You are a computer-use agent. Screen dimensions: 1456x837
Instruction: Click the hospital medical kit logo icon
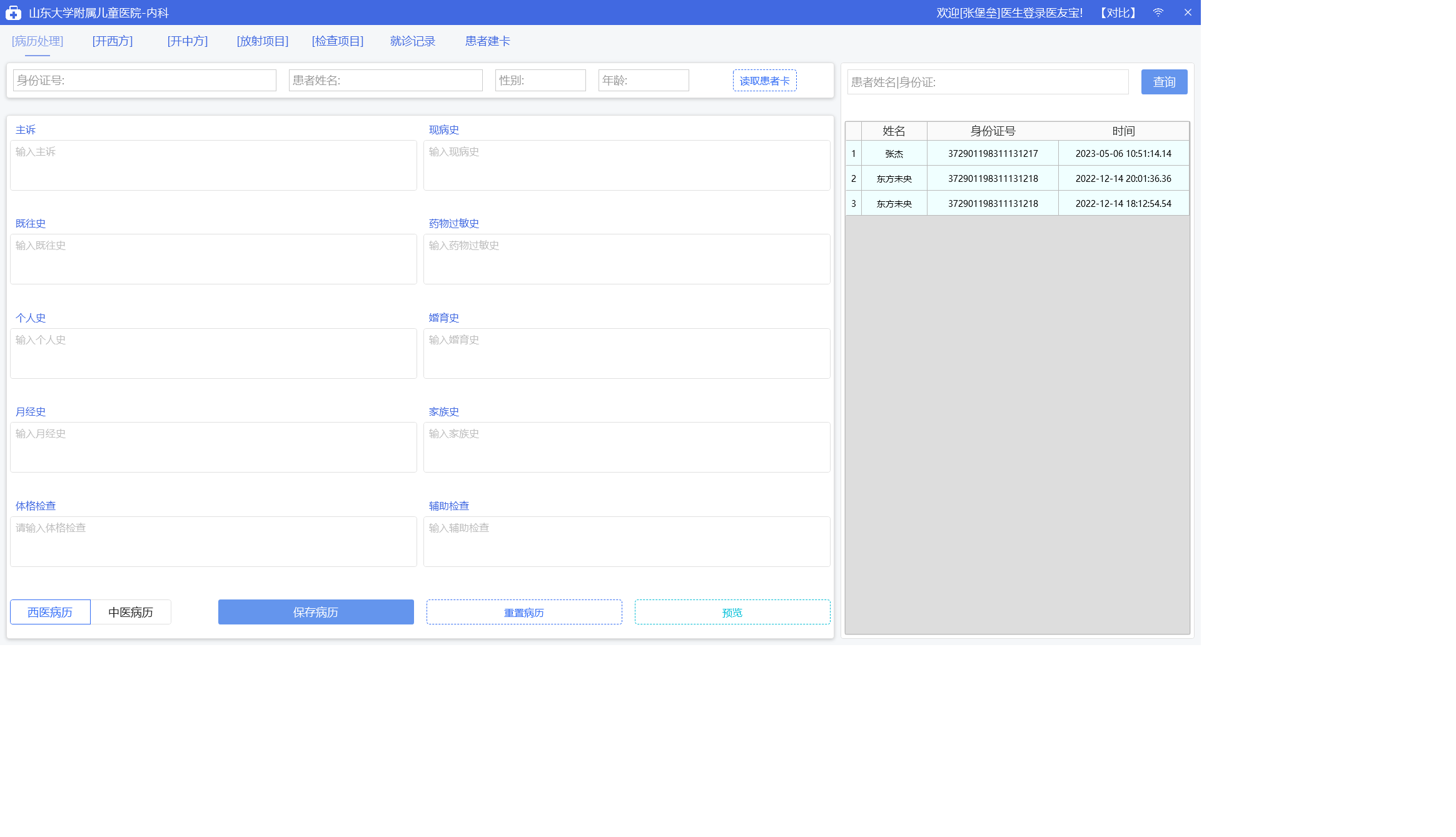coord(13,13)
